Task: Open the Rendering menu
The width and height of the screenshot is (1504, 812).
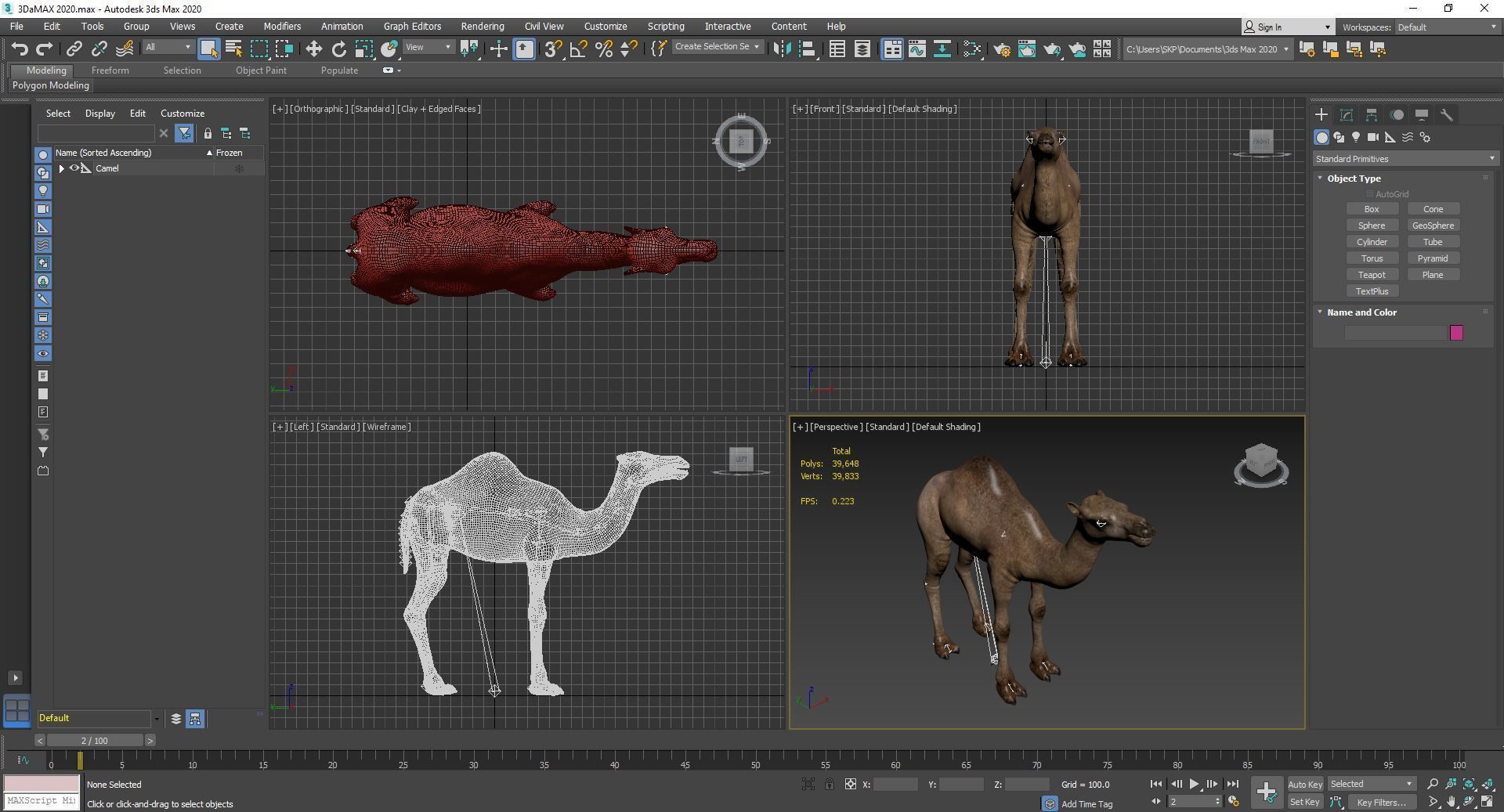Action: point(482,26)
